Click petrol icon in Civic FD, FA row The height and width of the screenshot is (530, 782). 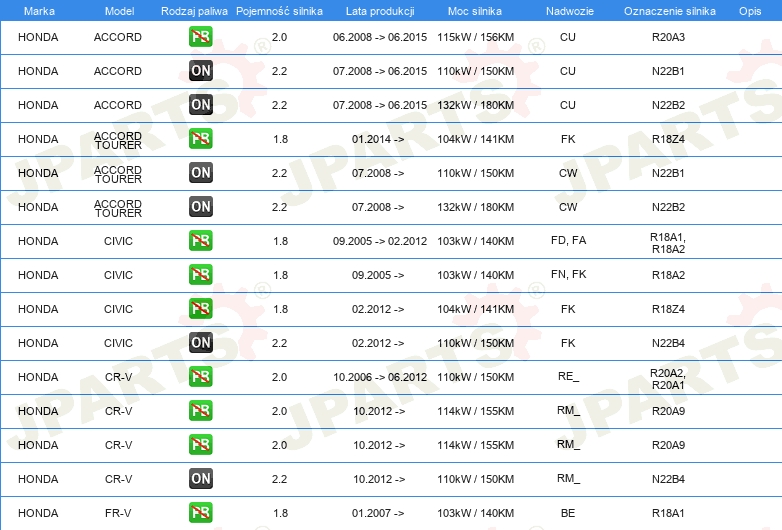tap(200, 241)
